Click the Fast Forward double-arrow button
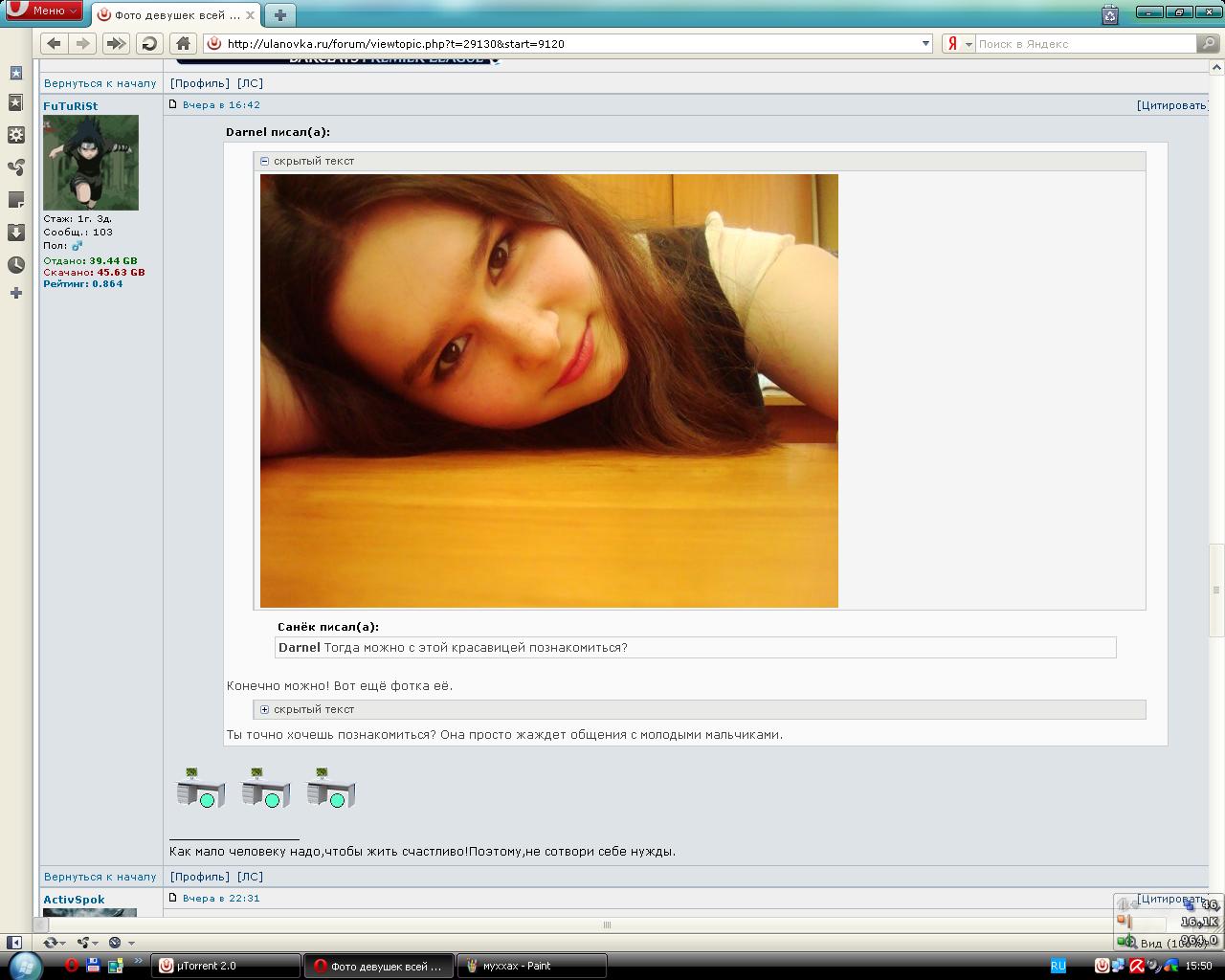The height and width of the screenshot is (980, 1225). click(116, 43)
